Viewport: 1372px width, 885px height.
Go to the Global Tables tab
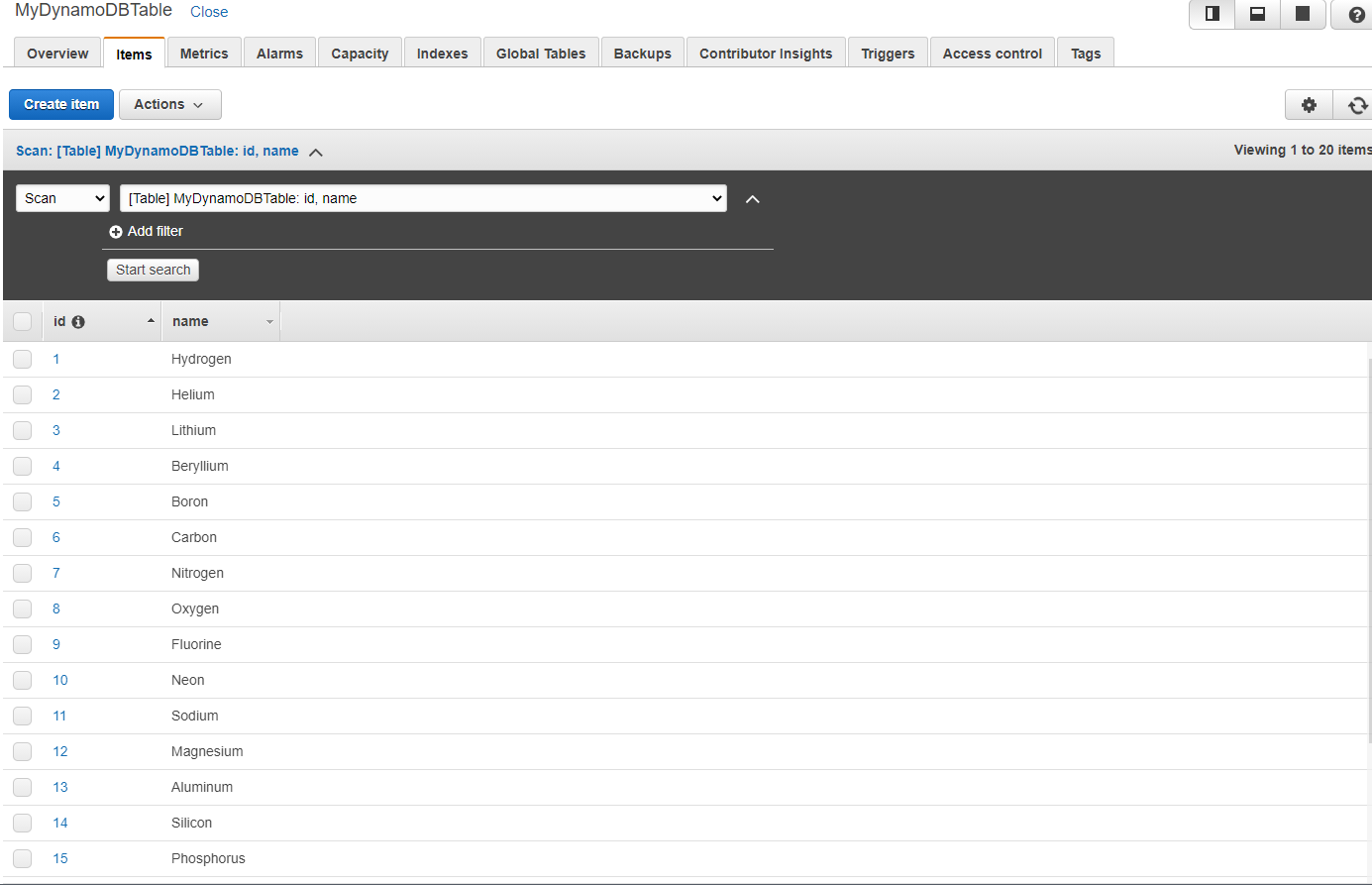click(541, 54)
